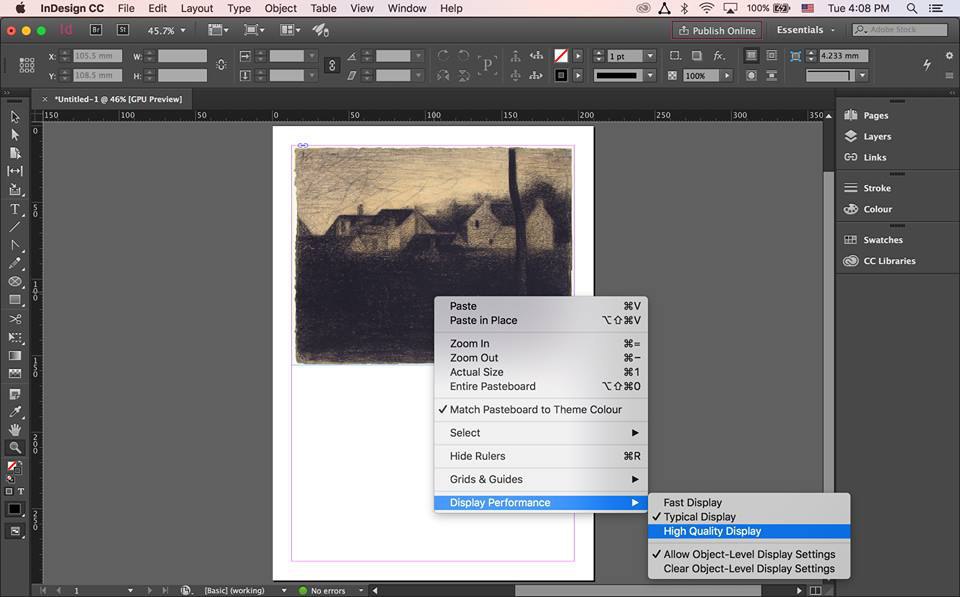Click the Adobe Stock search field

coord(900,29)
